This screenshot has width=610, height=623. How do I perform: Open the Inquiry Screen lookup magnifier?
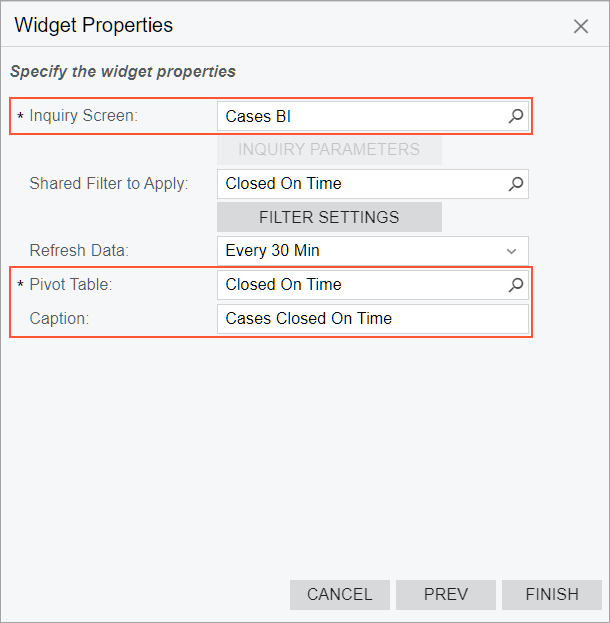pos(516,116)
